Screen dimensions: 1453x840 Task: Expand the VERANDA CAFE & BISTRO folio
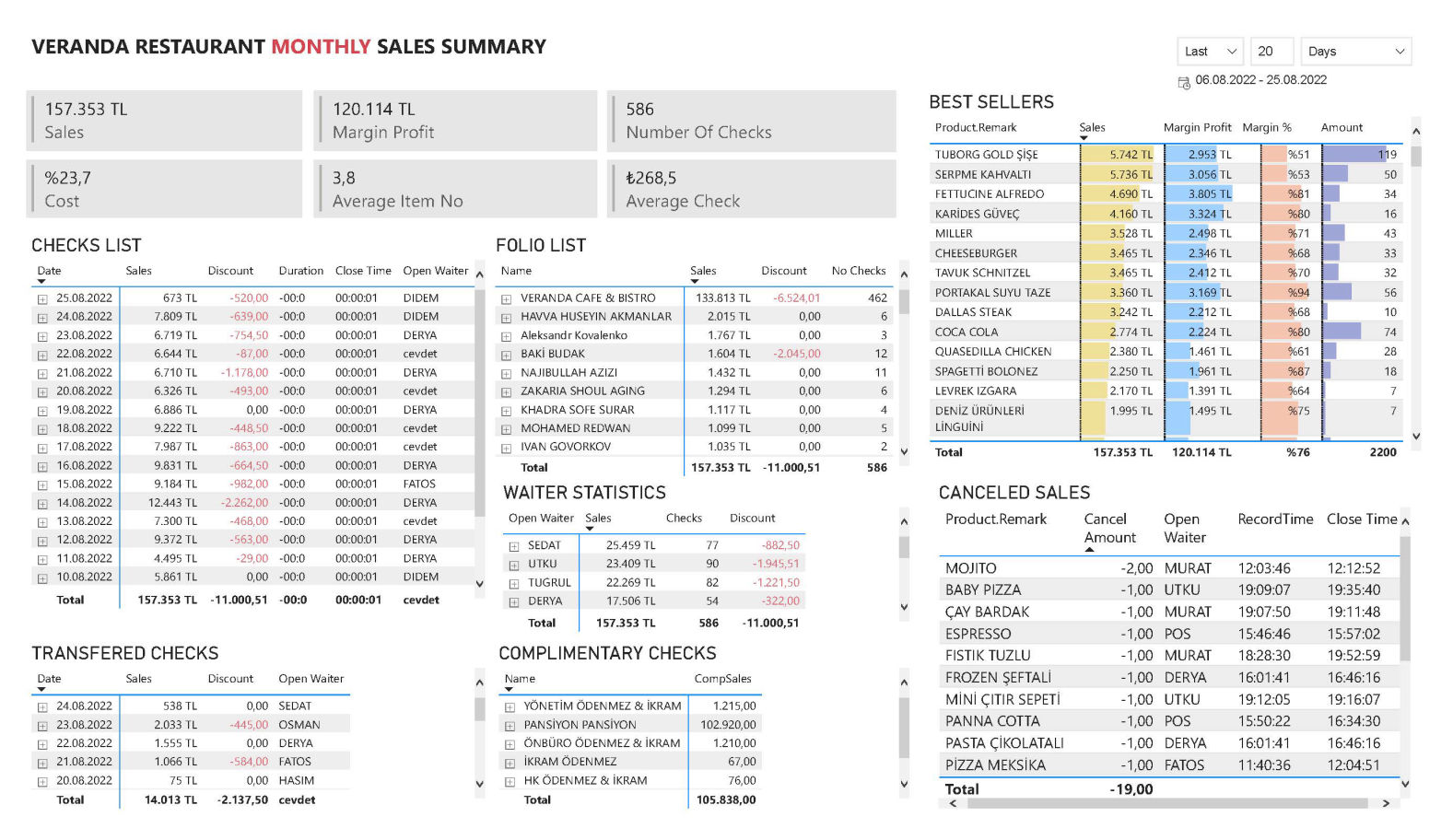coord(506,299)
